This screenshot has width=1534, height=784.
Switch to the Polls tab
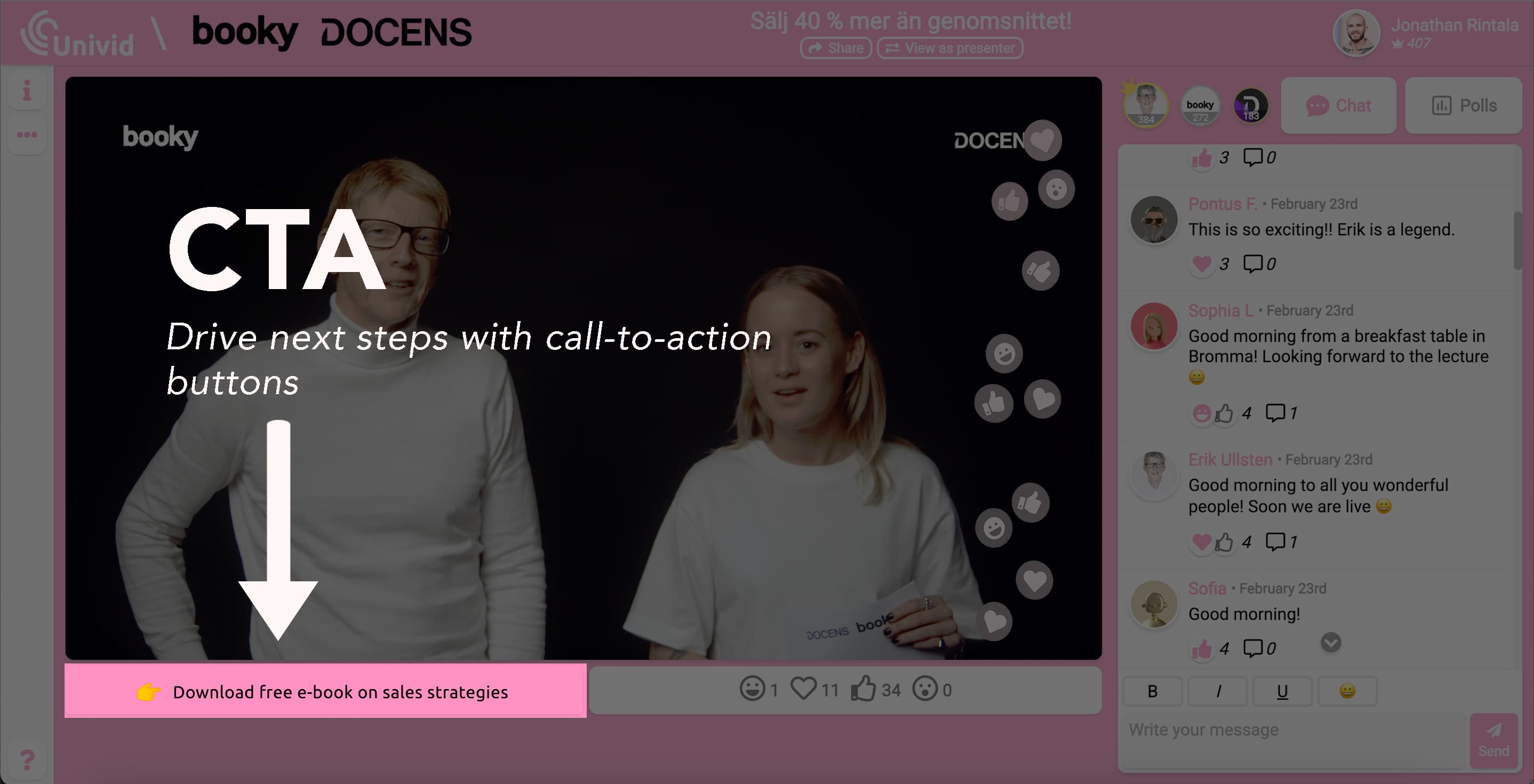coord(1463,105)
